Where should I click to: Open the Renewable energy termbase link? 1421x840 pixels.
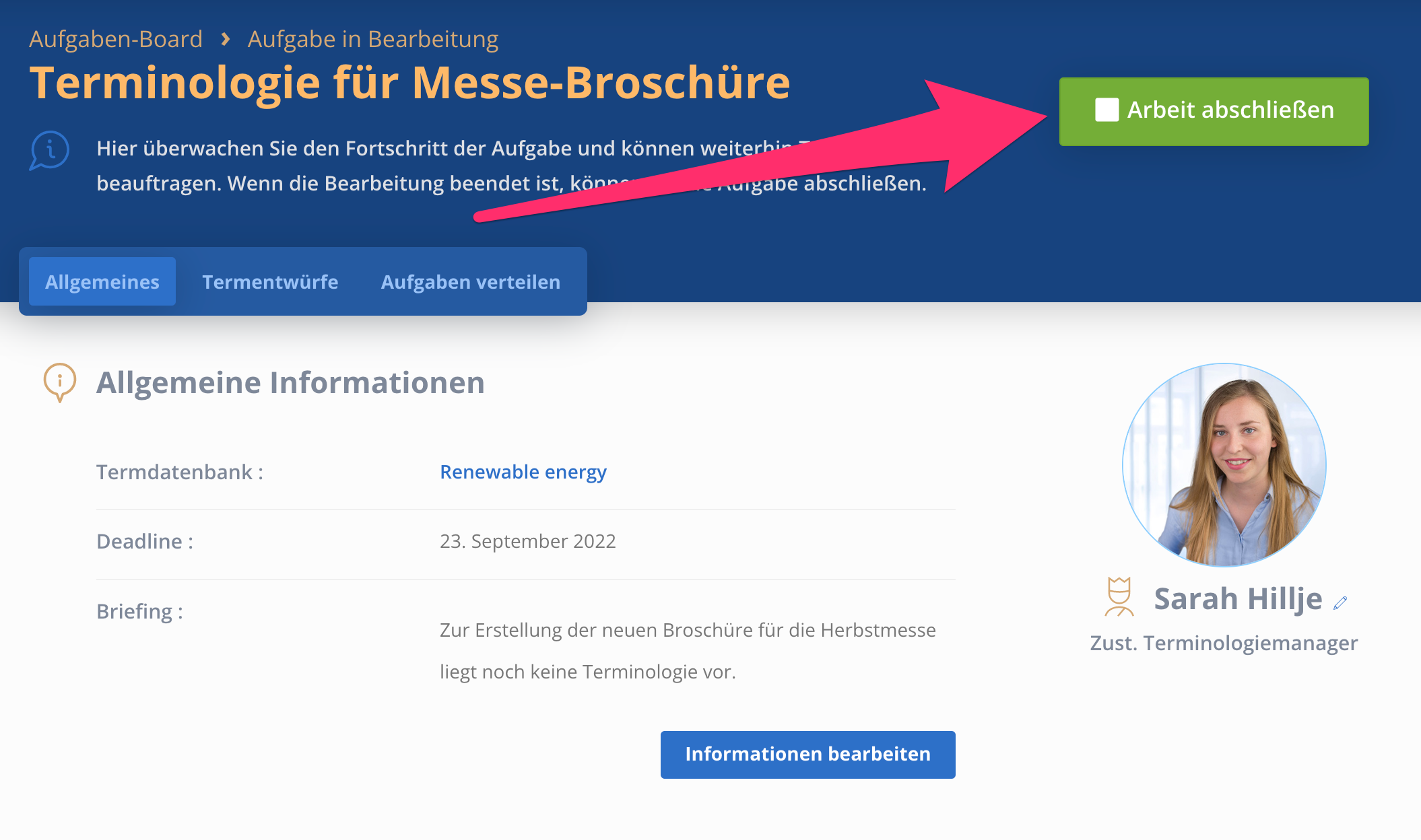[523, 472]
